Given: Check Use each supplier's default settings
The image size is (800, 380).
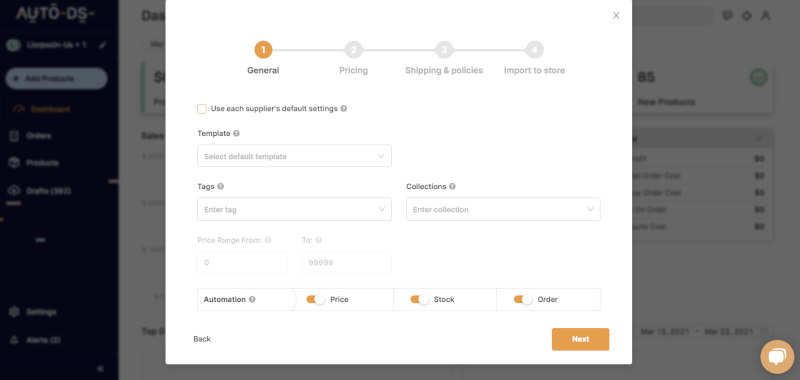Looking at the screenshot, I should click(x=202, y=109).
